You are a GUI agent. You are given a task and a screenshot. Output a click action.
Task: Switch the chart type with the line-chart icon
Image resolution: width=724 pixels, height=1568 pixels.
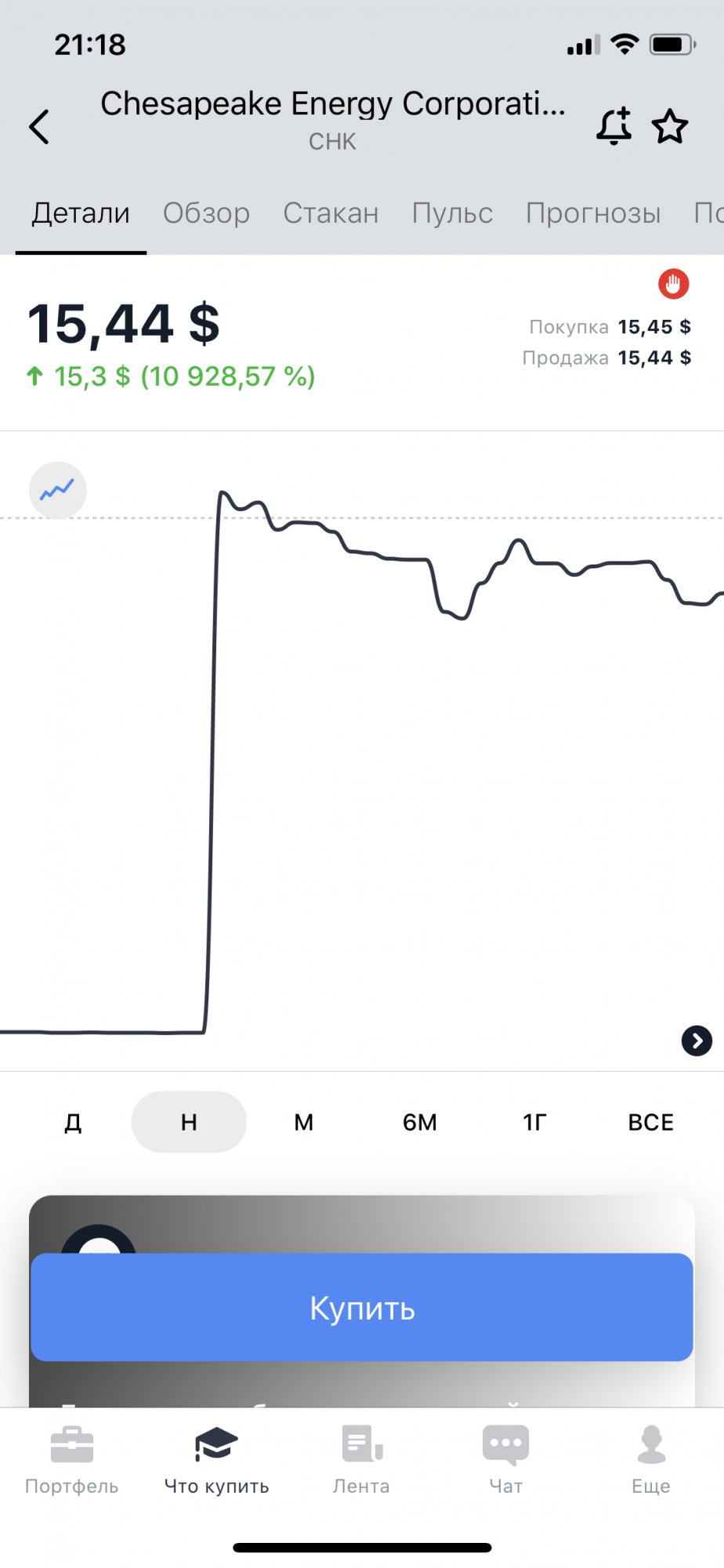click(57, 490)
